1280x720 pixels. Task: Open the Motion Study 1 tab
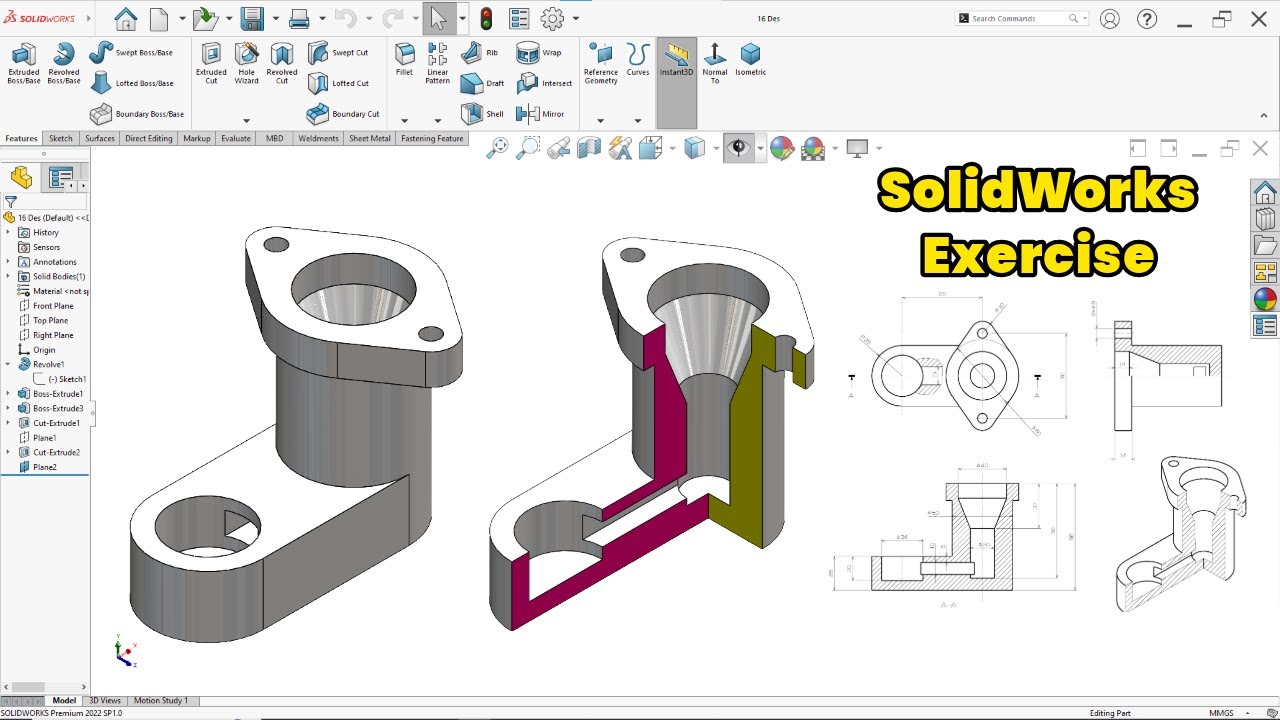tap(161, 701)
